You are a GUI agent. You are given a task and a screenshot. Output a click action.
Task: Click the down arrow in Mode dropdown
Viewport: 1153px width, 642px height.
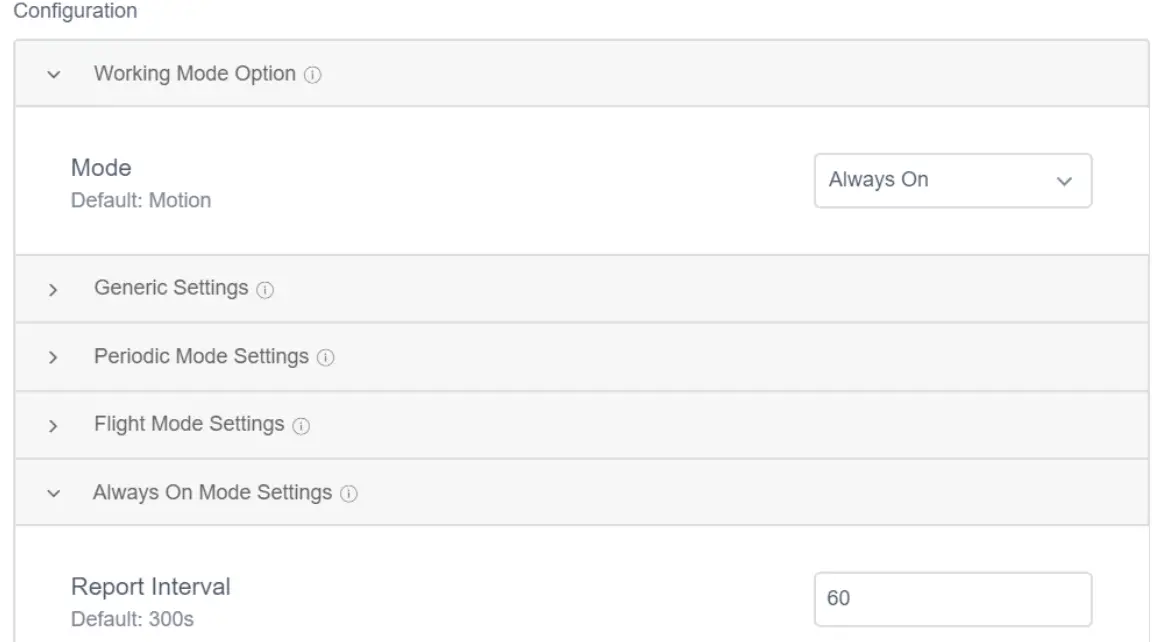(x=1064, y=182)
